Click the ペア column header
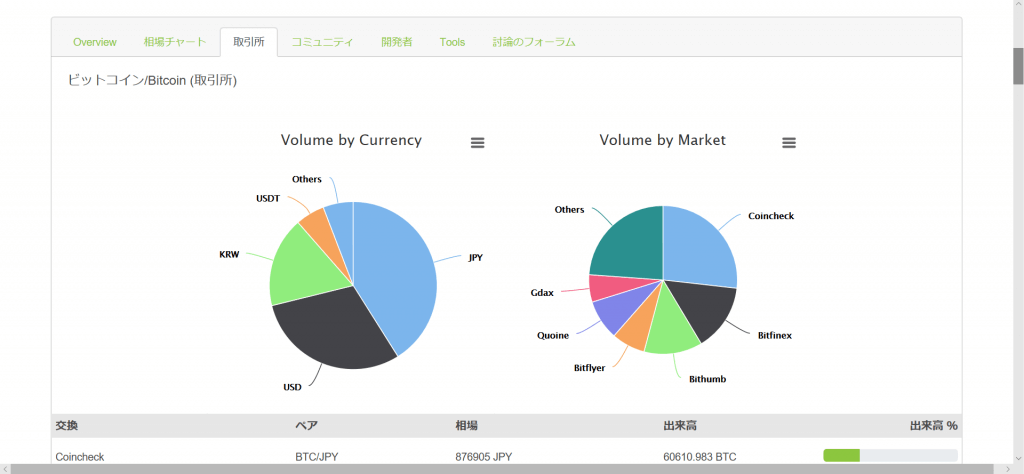 [x=306, y=426]
